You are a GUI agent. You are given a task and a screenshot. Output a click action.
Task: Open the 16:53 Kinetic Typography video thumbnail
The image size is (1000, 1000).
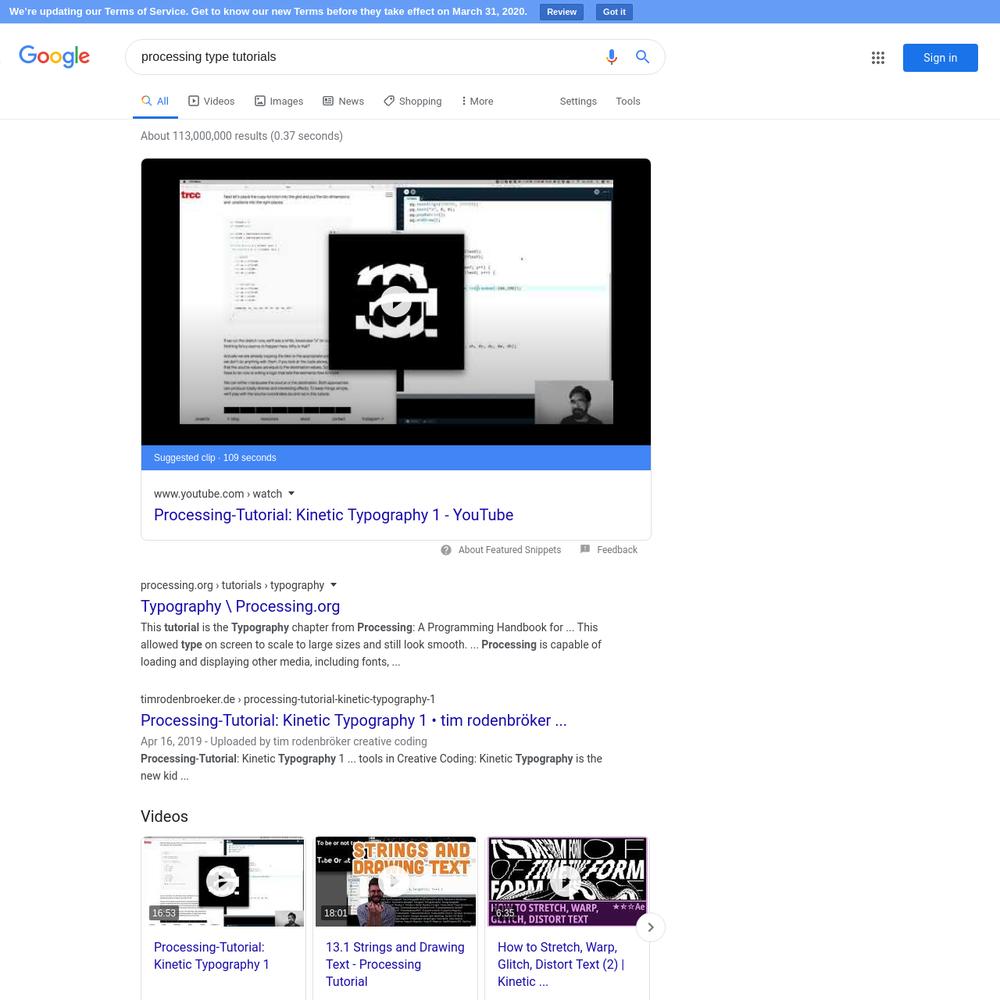coord(223,881)
